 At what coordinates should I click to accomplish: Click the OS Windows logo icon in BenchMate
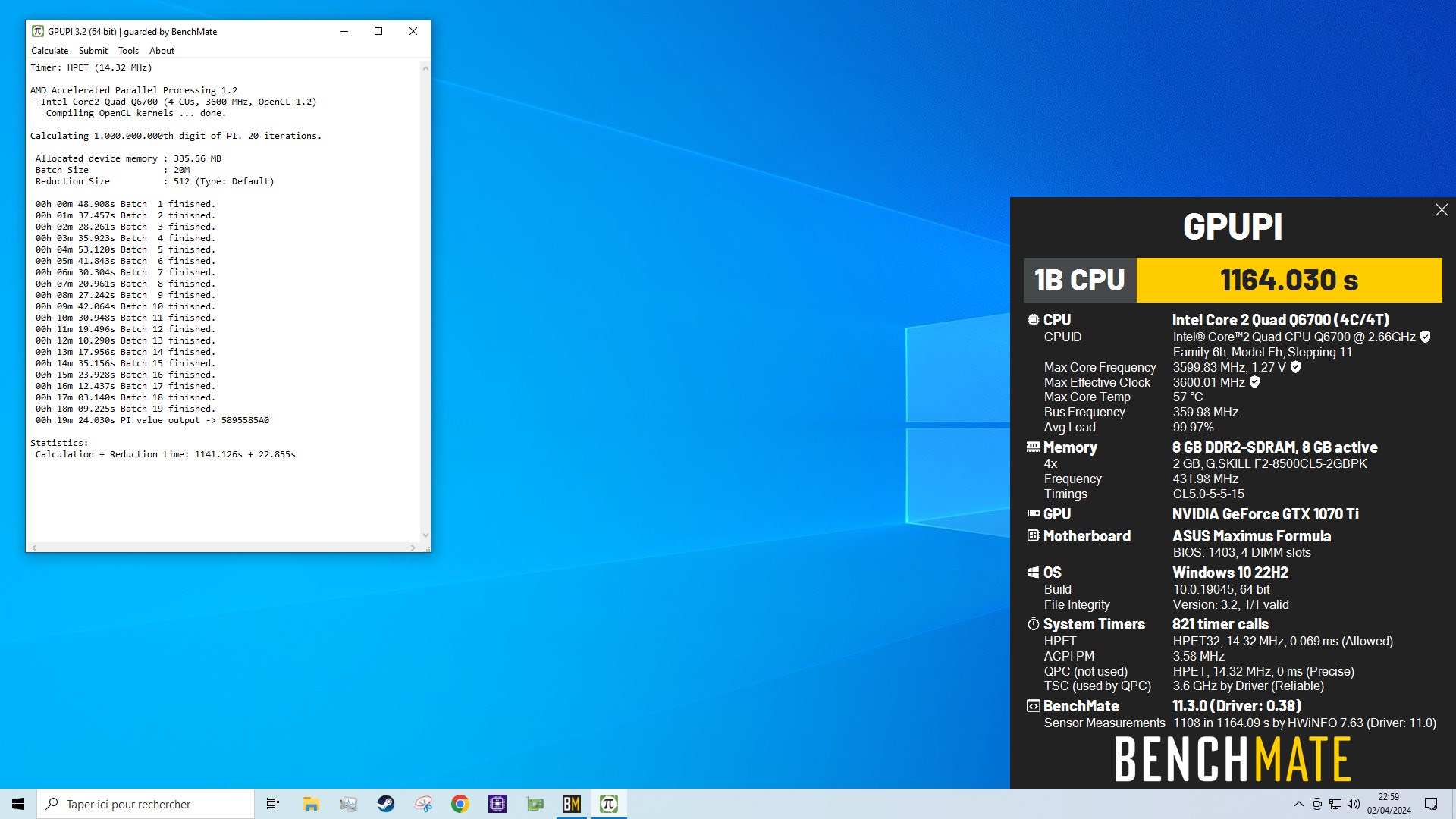[x=1033, y=573]
